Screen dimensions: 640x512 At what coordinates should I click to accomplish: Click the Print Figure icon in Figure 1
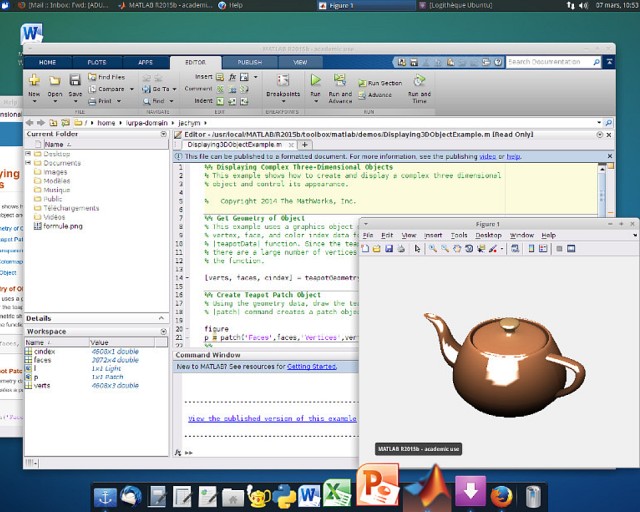401,248
